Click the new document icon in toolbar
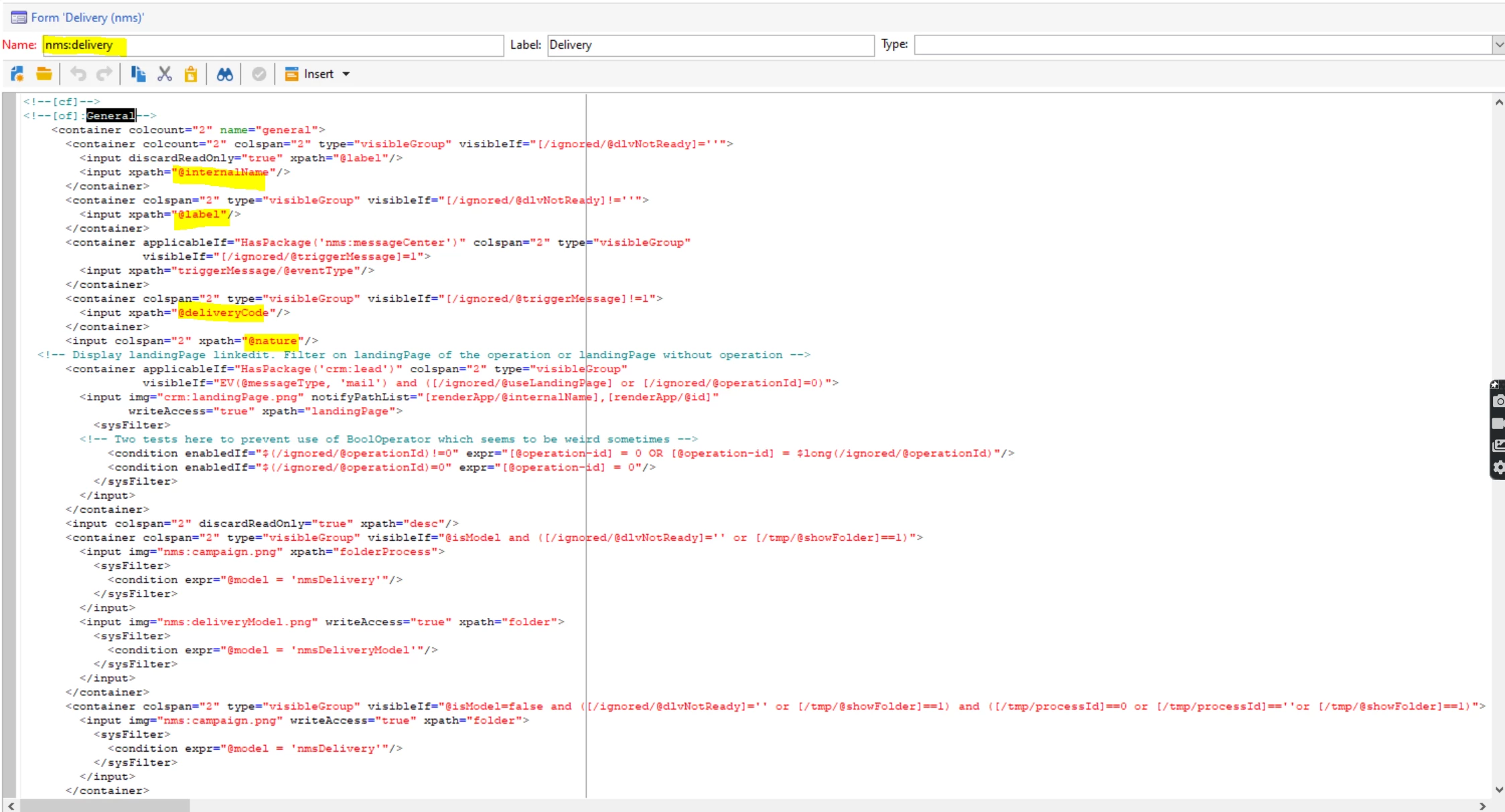 (x=17, y=74)
